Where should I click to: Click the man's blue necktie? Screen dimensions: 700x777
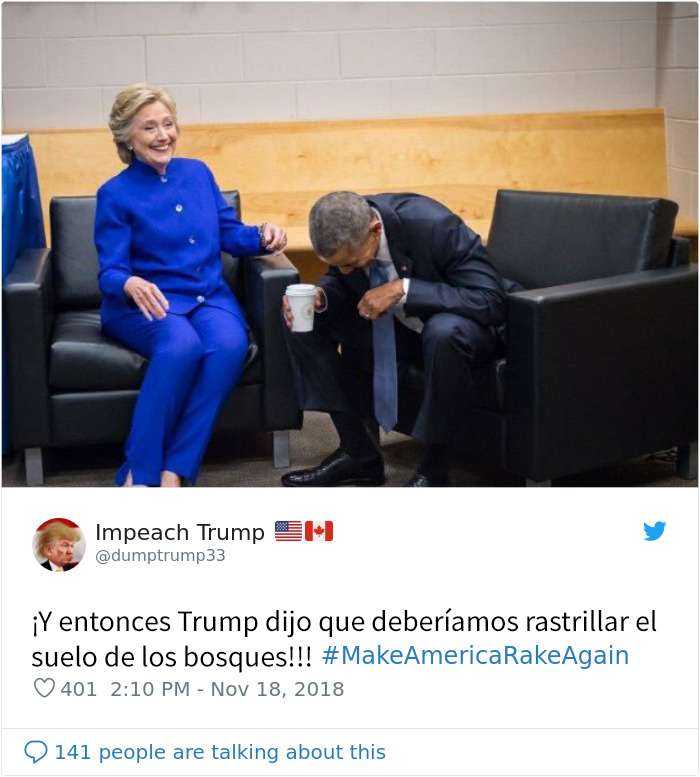[384, 347]
